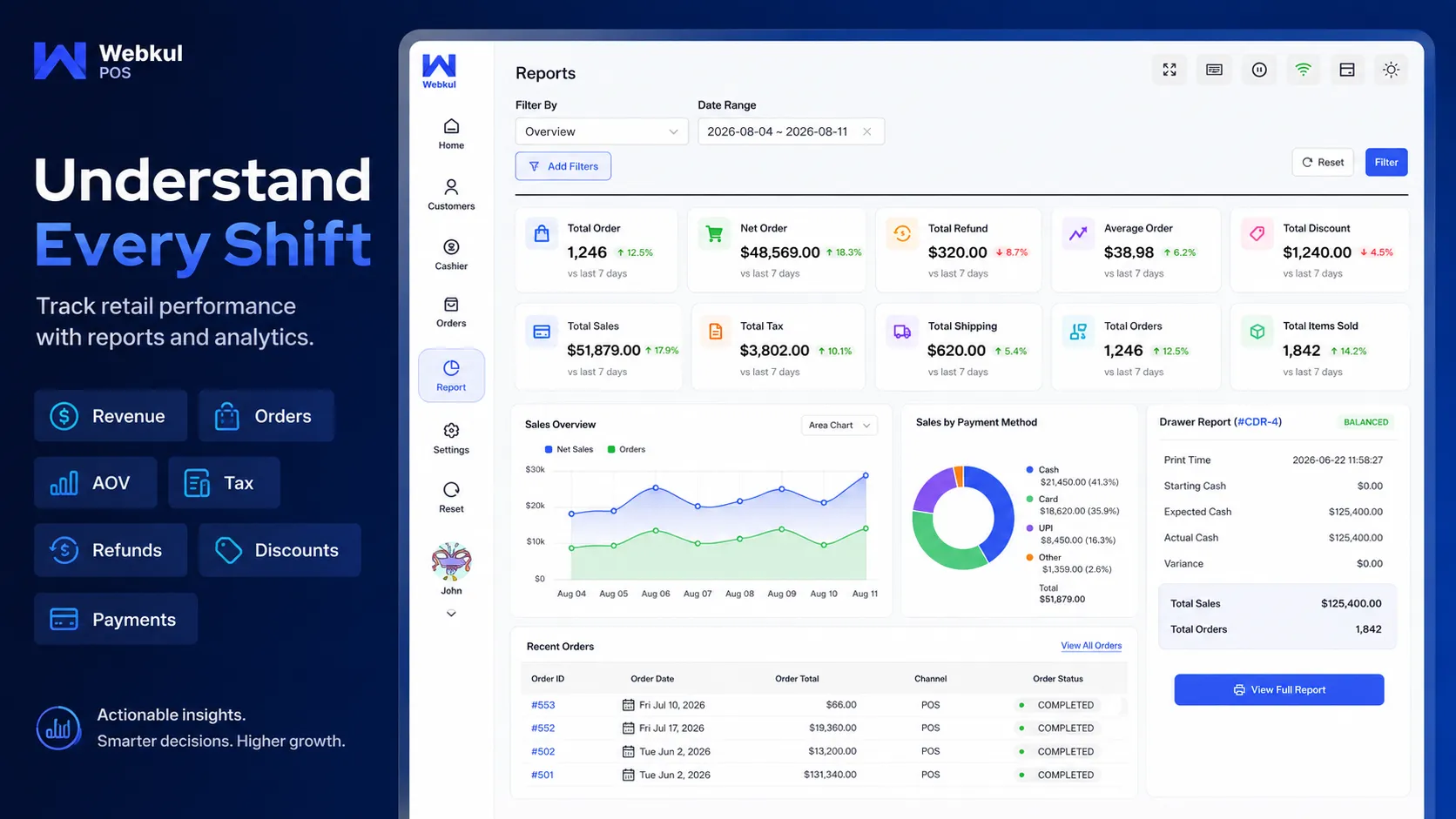Open order #502
This screenshot has width=1456, height=819.
click(543, 751)
